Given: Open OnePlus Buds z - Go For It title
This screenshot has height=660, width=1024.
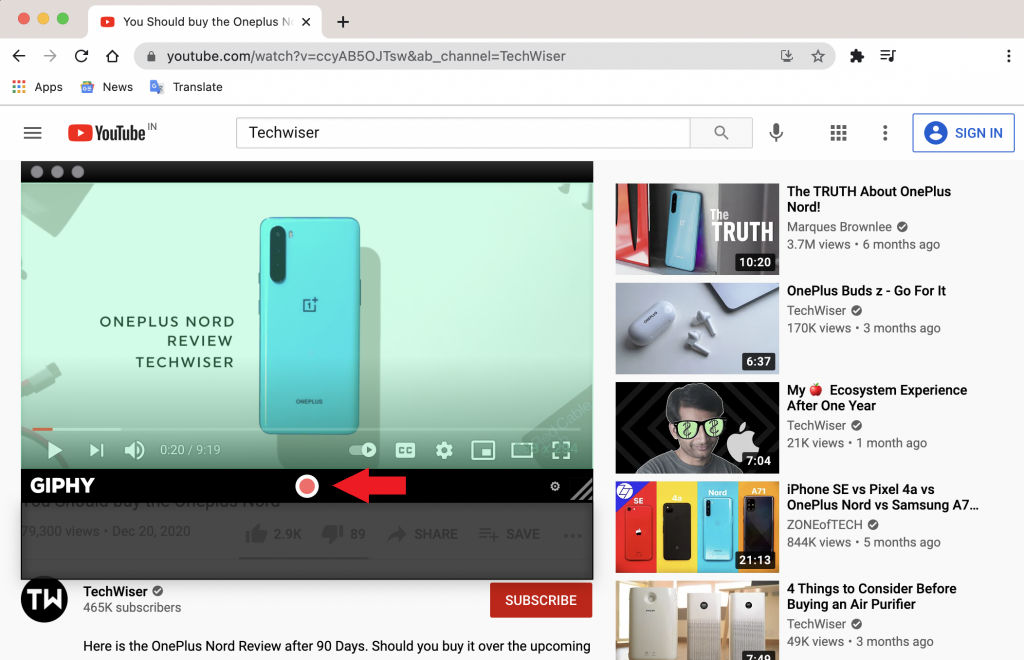Looking at the screenshot, I should [866, 291].
